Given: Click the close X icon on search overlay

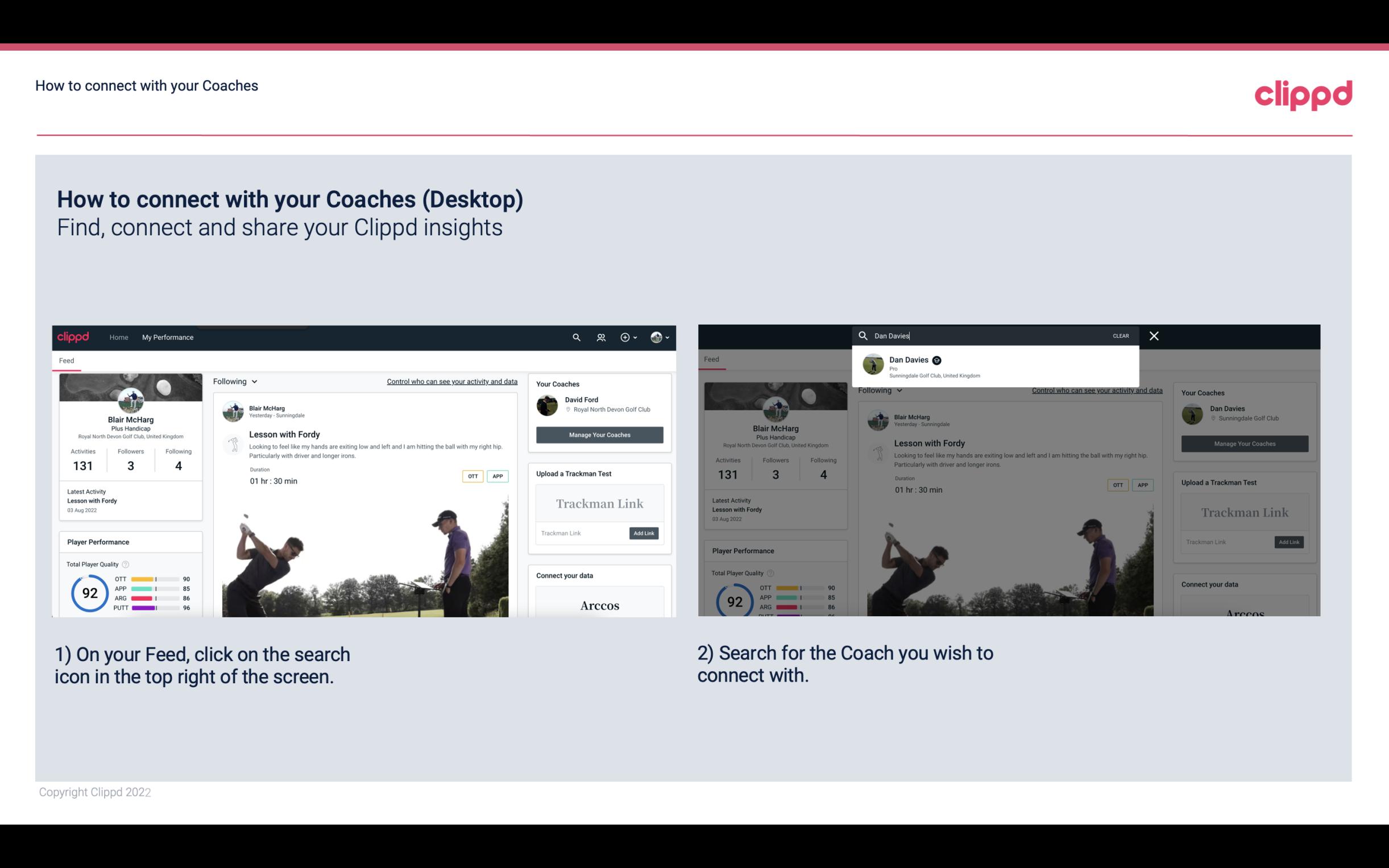Looking at the screenshot, I should tap(1153, 335).
